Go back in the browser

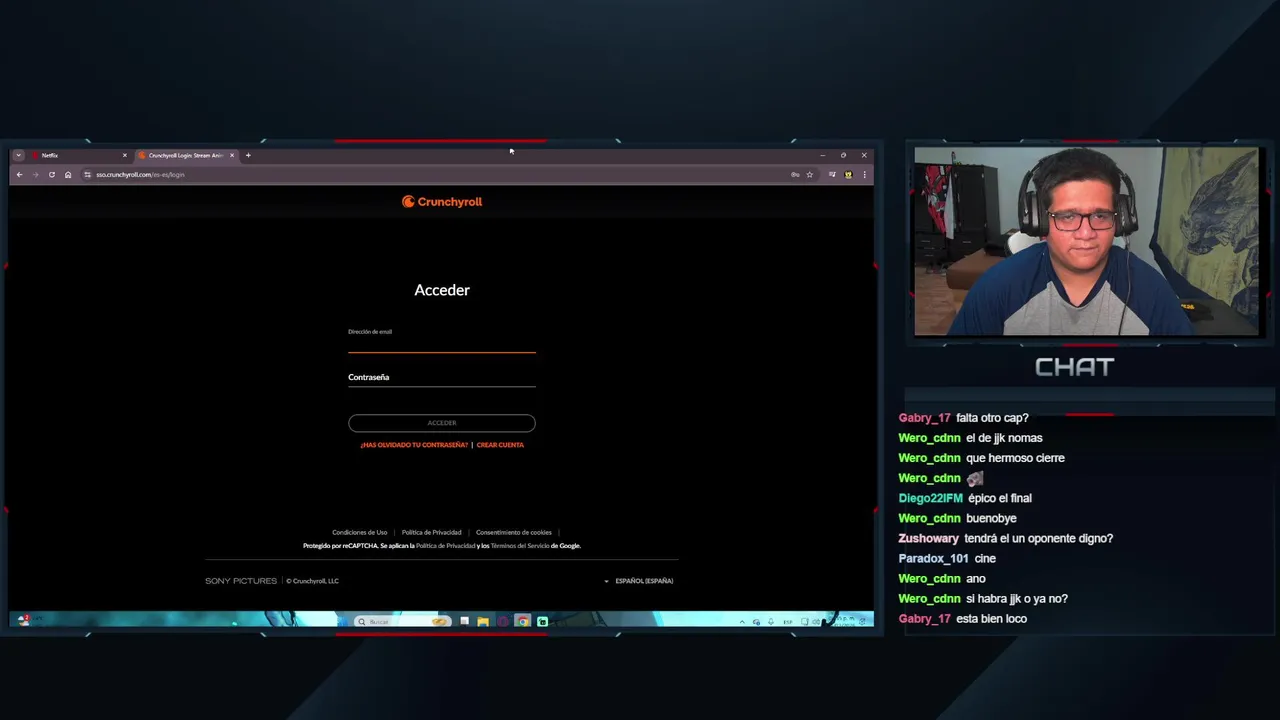pyautogui.click(x=19, y=175)
